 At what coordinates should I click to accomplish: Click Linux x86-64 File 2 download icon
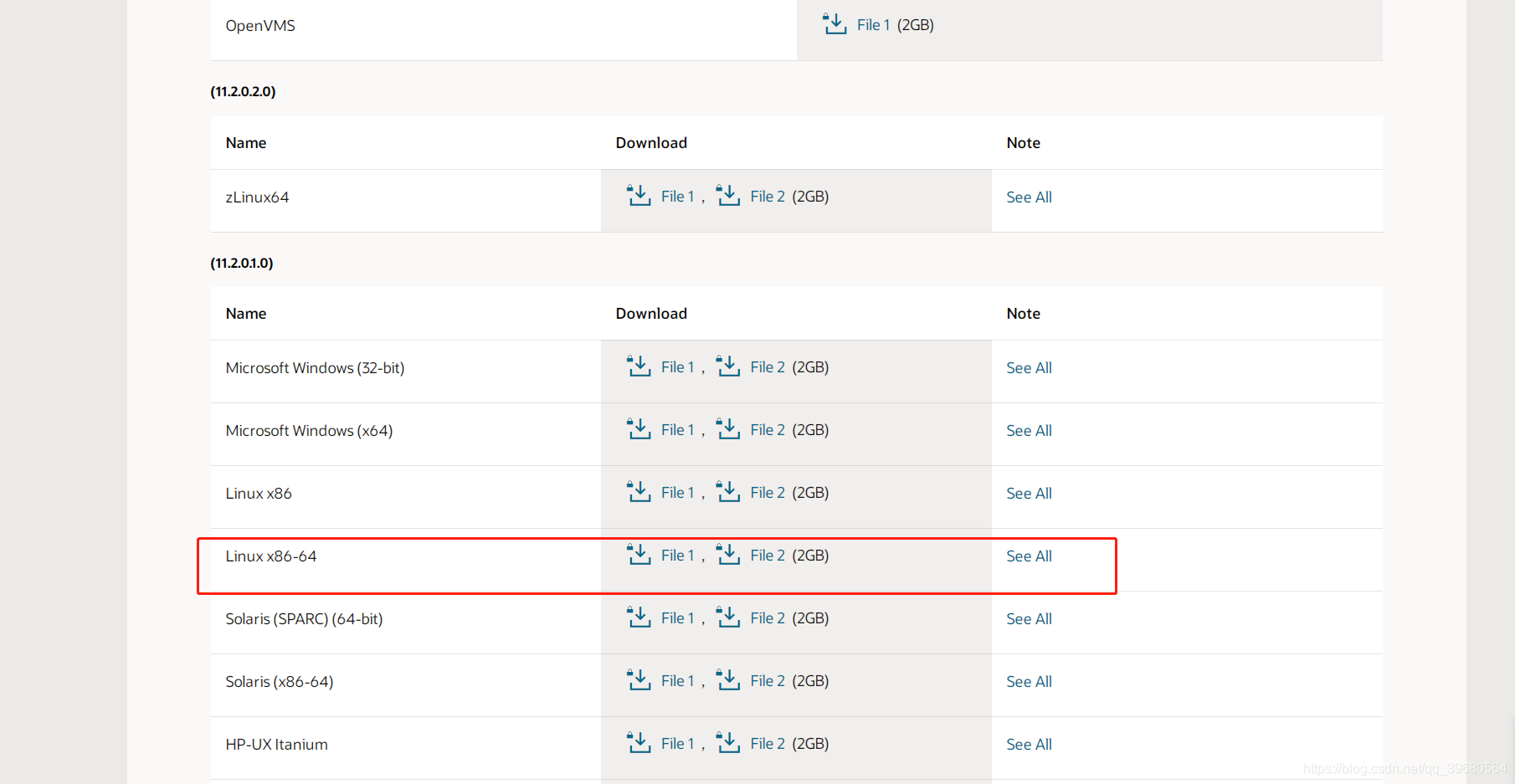click(728, 554)
